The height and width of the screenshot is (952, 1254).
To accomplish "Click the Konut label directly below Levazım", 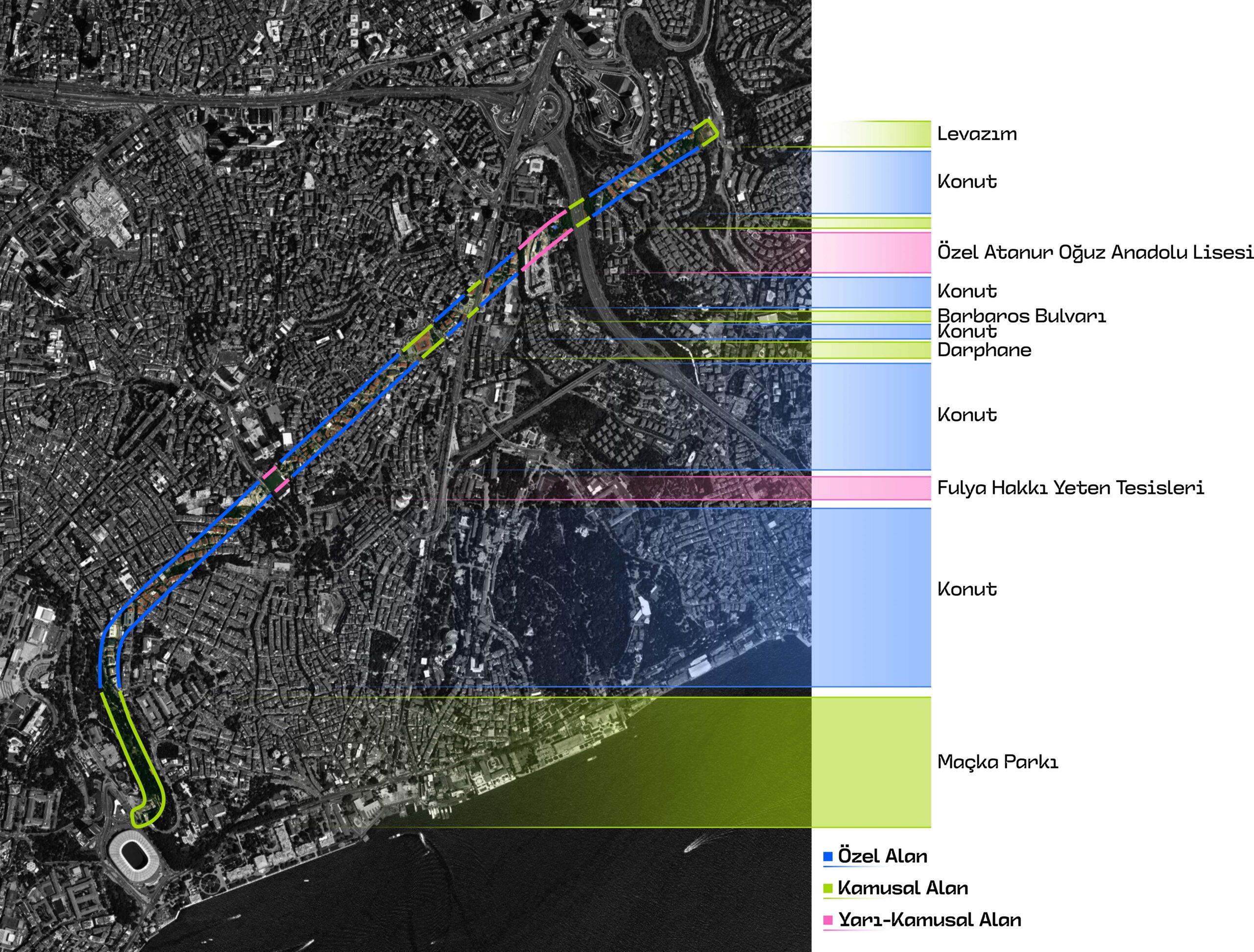I will (967, 181).
